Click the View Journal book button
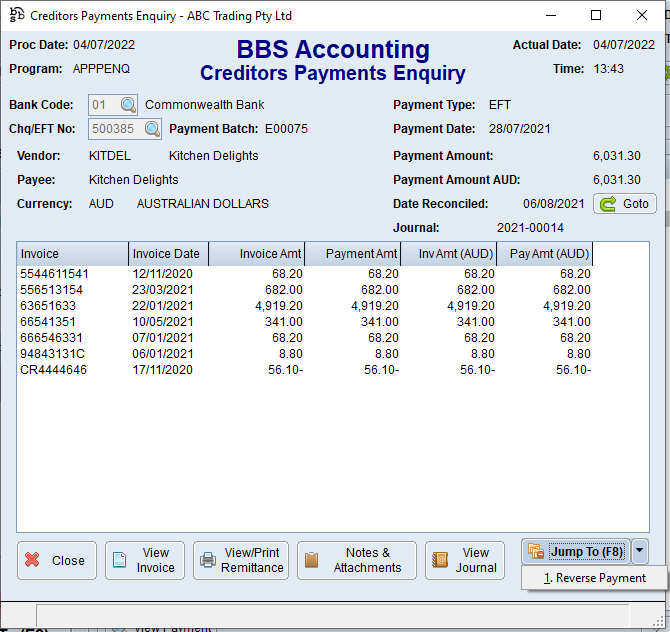The image size is (670, 632). (465, 561)
